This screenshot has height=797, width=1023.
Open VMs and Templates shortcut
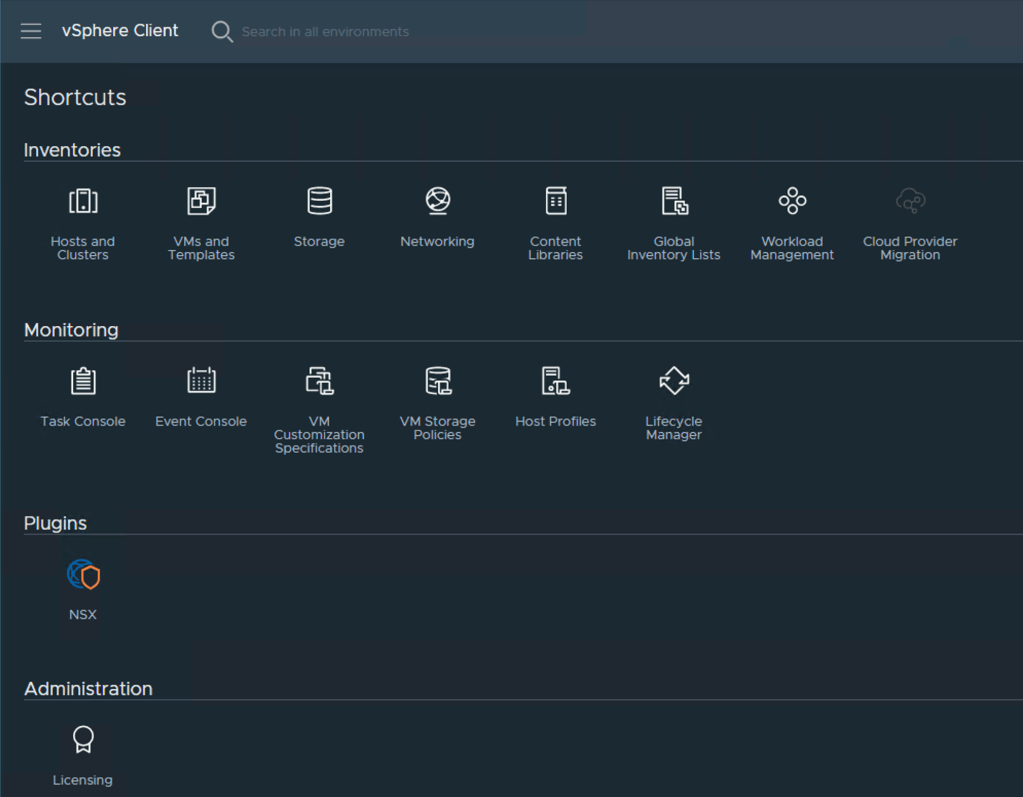(x=201, y=202)
